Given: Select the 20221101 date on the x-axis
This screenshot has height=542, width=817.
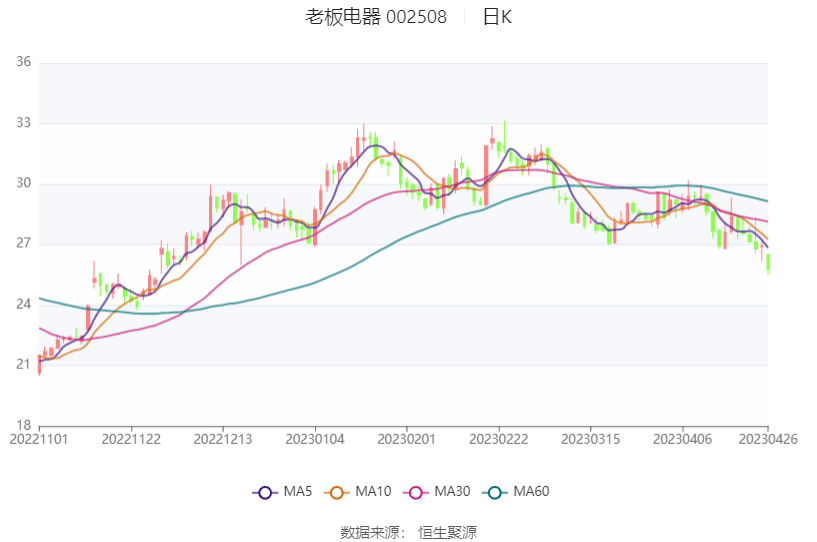Looking at the screenshot, I should 39,438.
